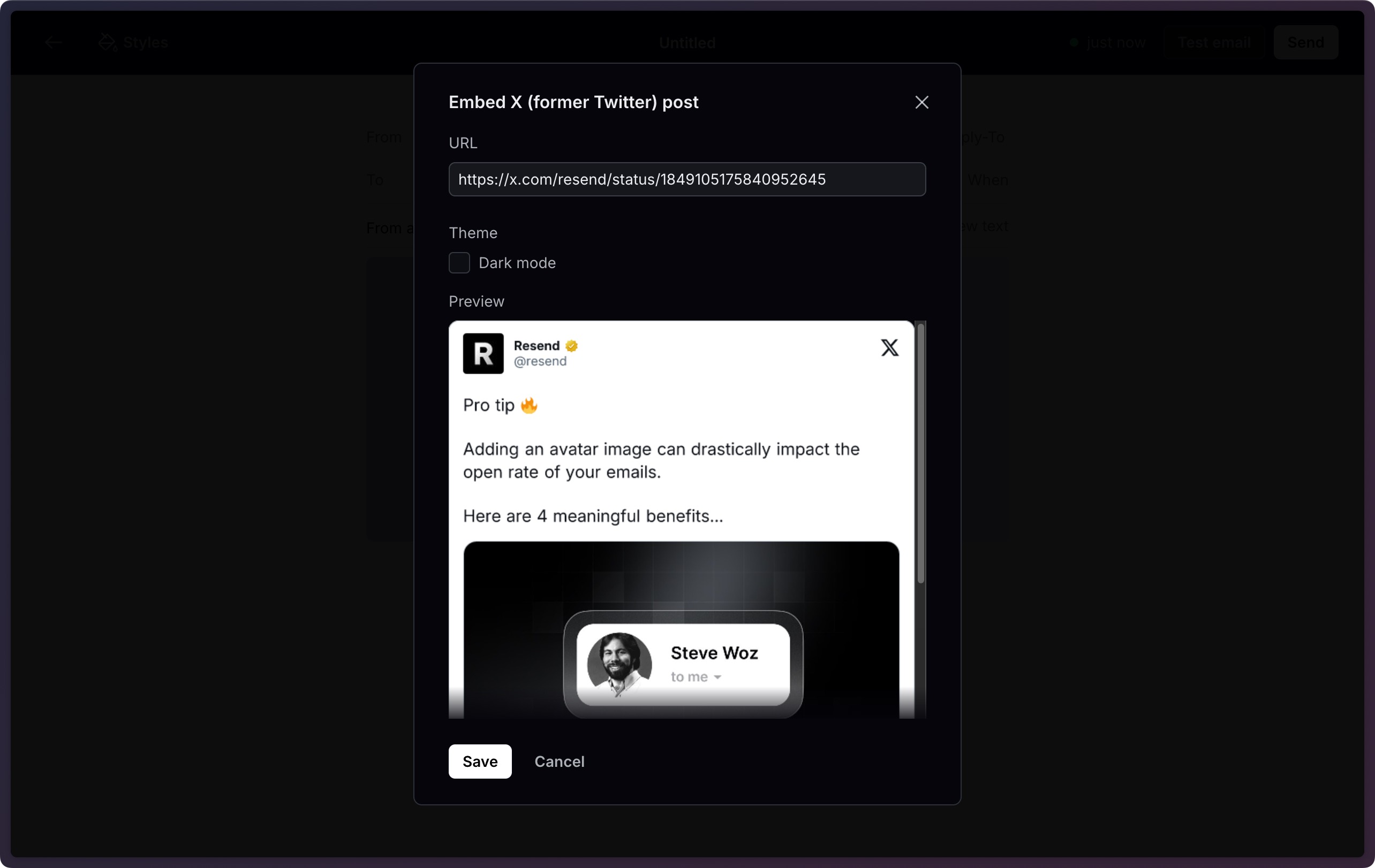The height and width of the screenshot is (868, 1375).
Task: Cancel the embed dialog
Action: 559,762
